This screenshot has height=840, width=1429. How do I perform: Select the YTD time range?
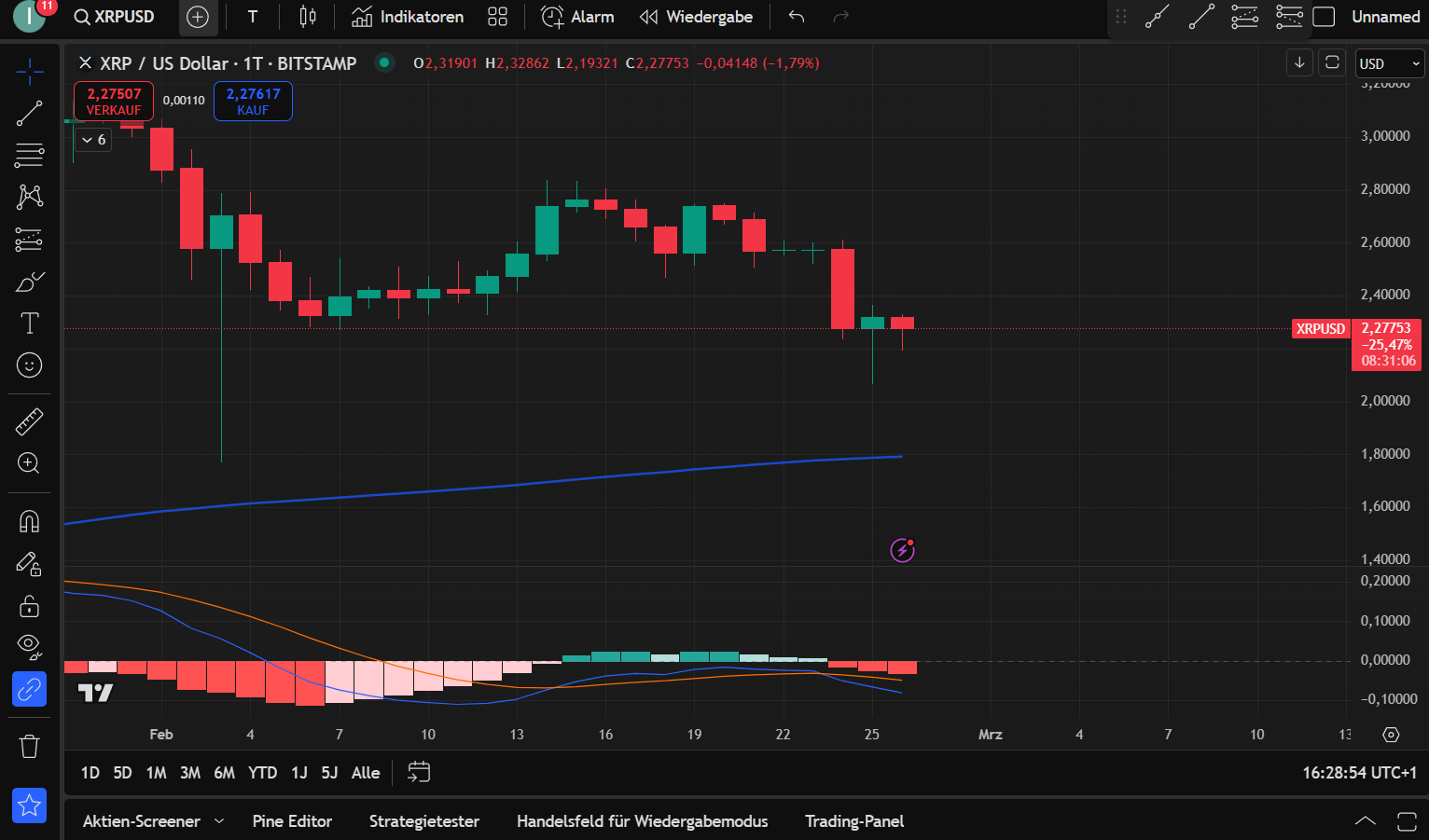262,773
